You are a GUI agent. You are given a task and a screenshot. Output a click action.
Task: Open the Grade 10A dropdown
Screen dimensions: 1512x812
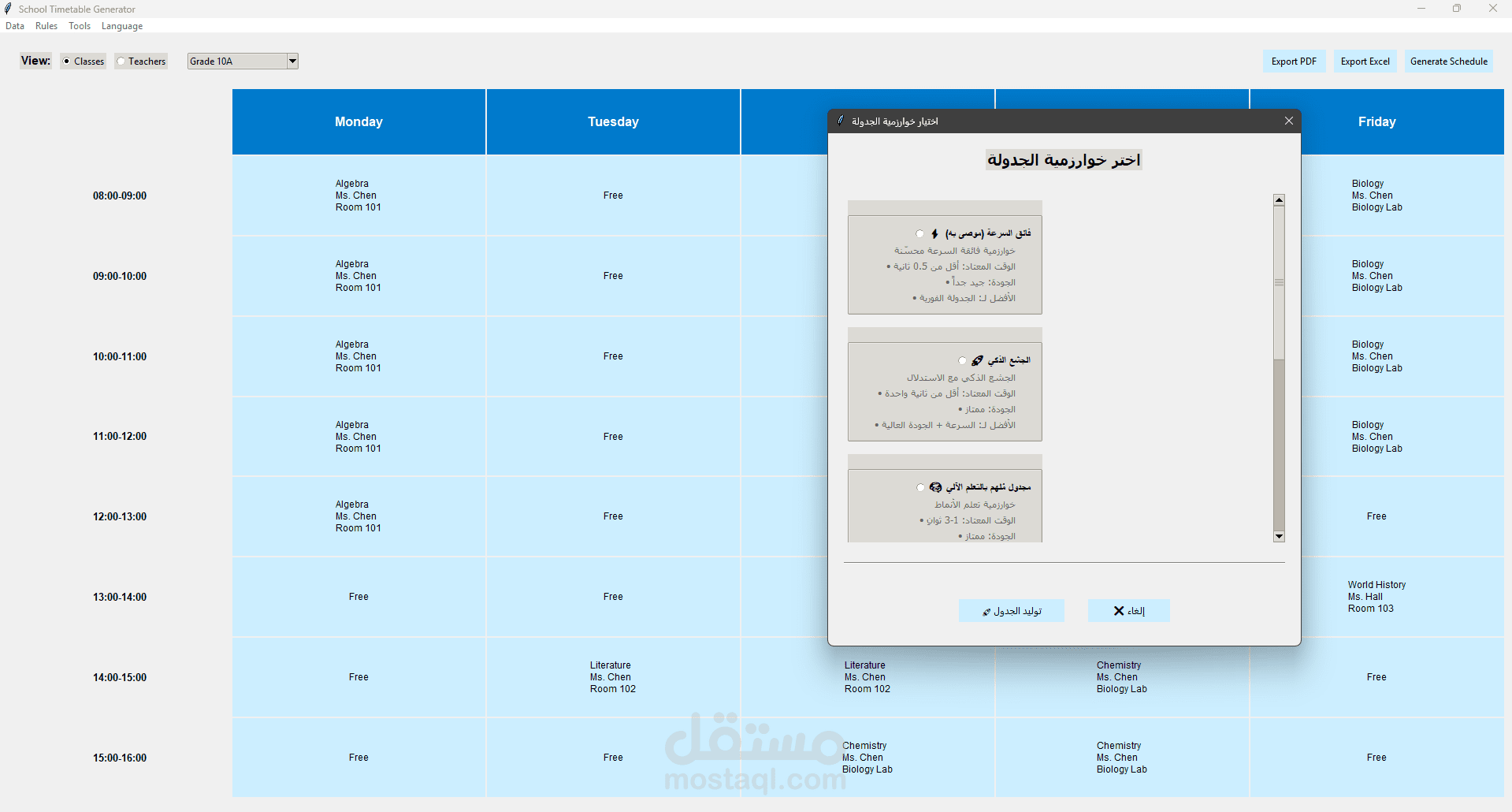pyautogui.click(x=292, y=61)
